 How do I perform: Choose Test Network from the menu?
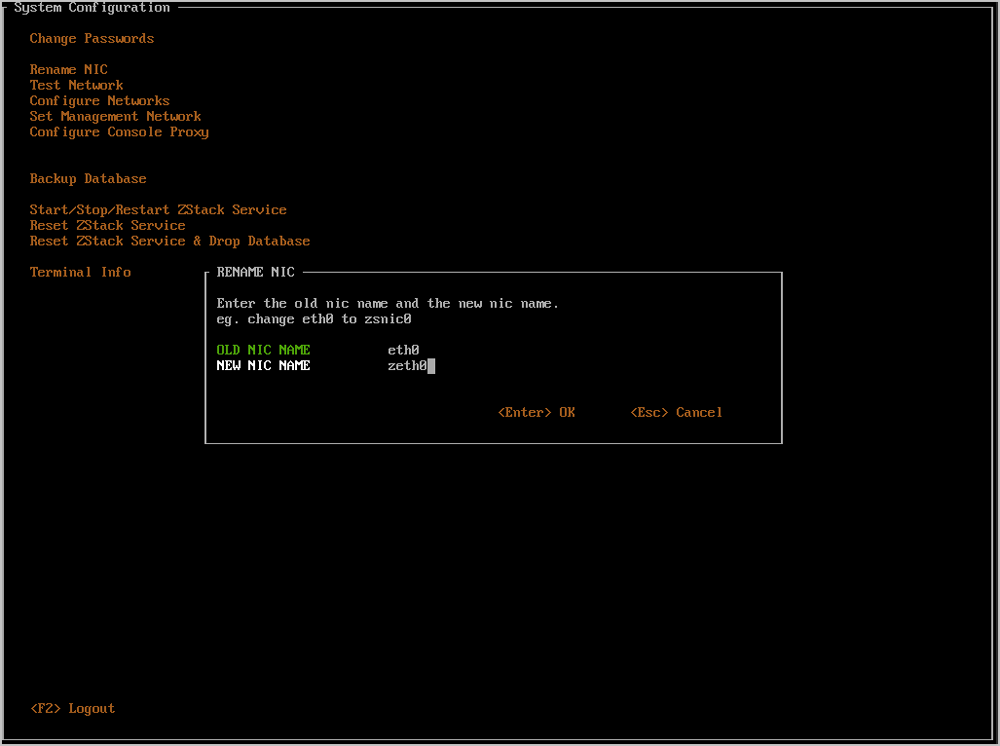[x=76, y=86]
